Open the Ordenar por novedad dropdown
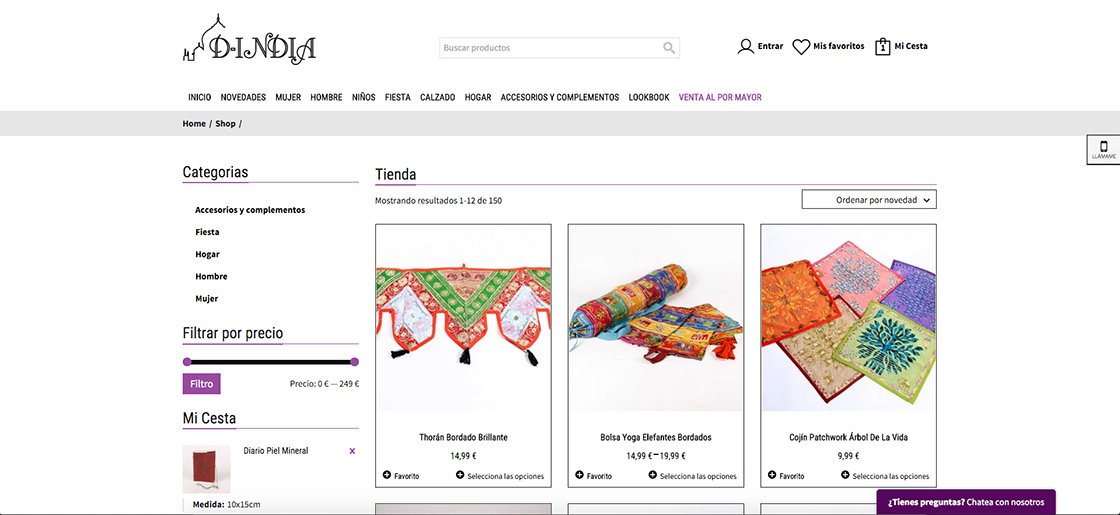Image resolution: width=1120 pixels, height=515 pixels. click(x=869, y=200)
